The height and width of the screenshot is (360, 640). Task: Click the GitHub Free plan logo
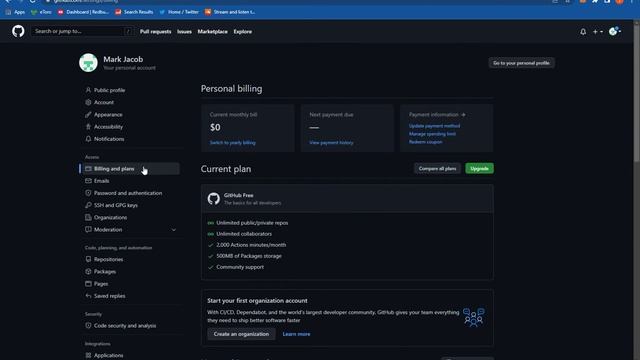[213, 199]
